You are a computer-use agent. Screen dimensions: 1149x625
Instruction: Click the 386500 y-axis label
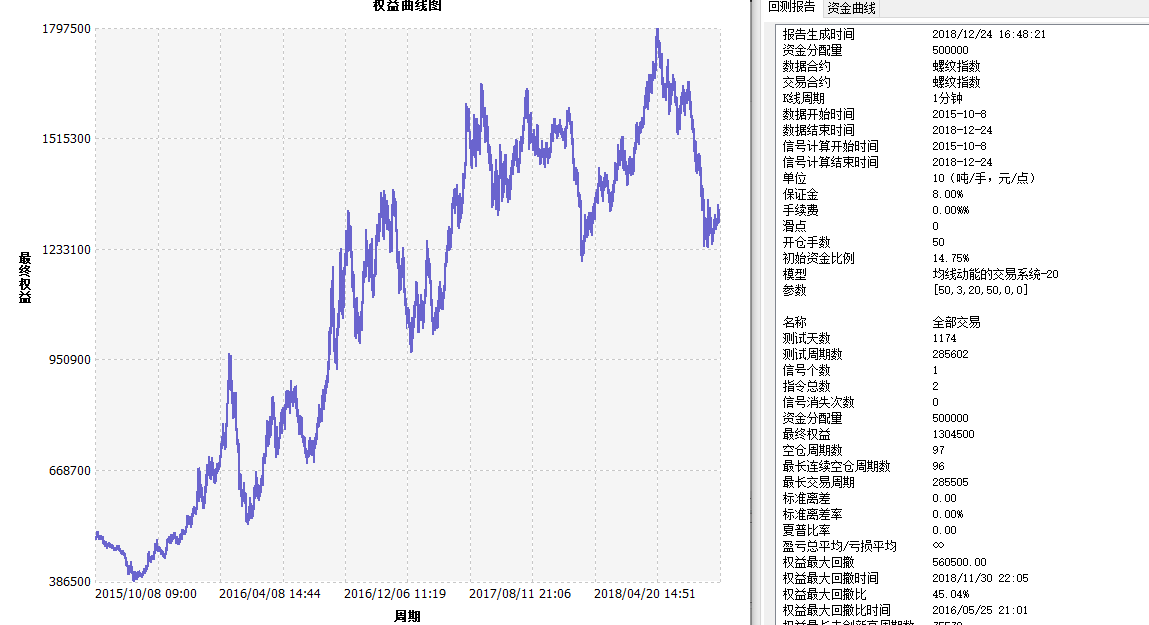coord(70,581)
